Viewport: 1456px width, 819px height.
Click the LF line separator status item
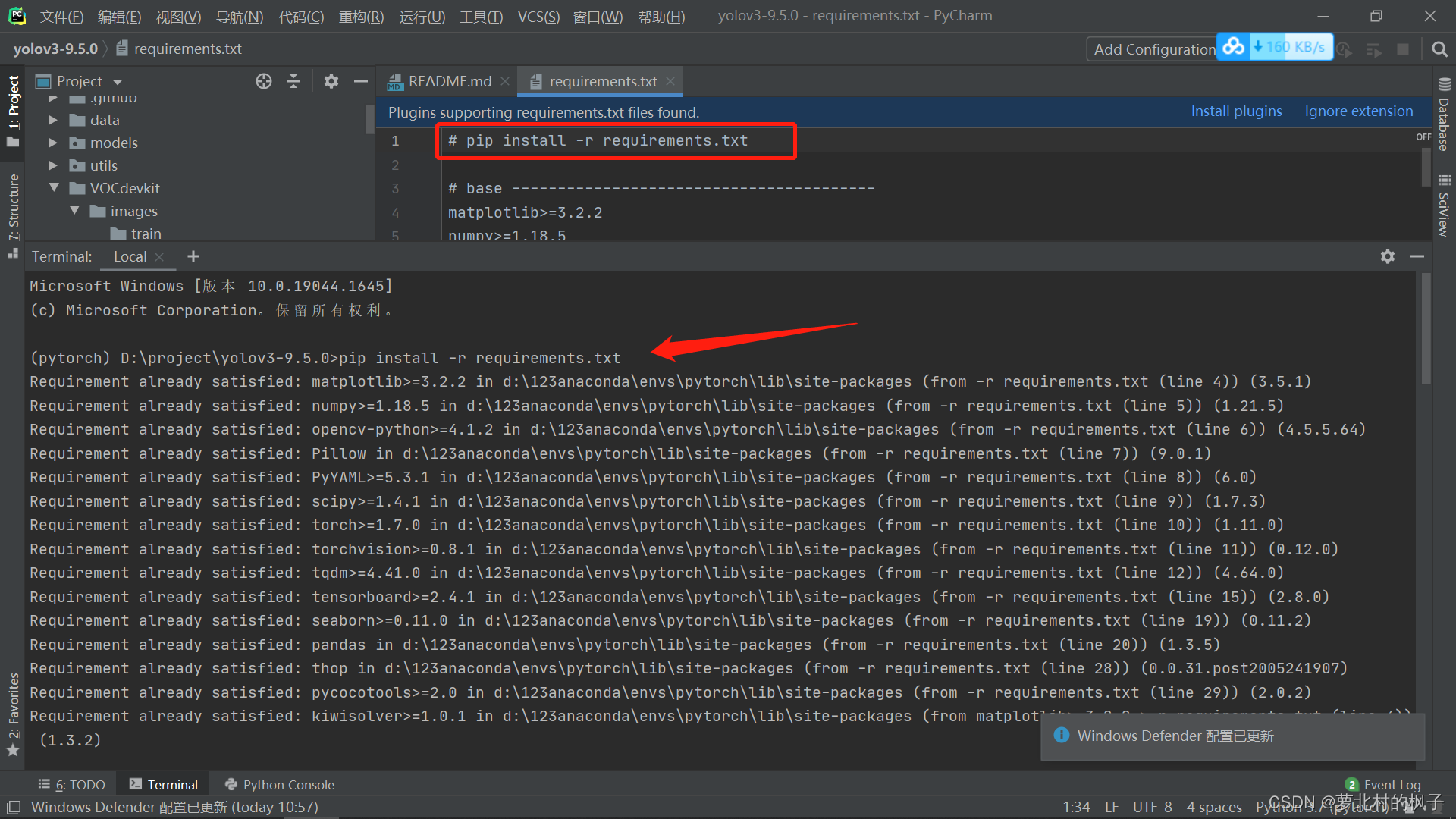(1112, 807)
